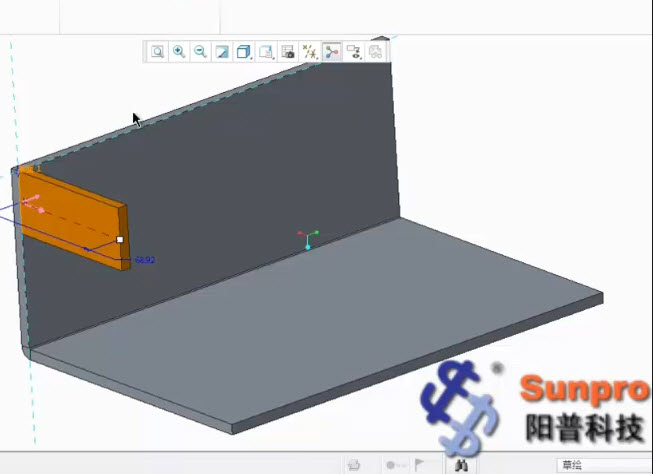653x474 pixels.
Task: Open the Display Style cube menu
Action: (244, 52)
